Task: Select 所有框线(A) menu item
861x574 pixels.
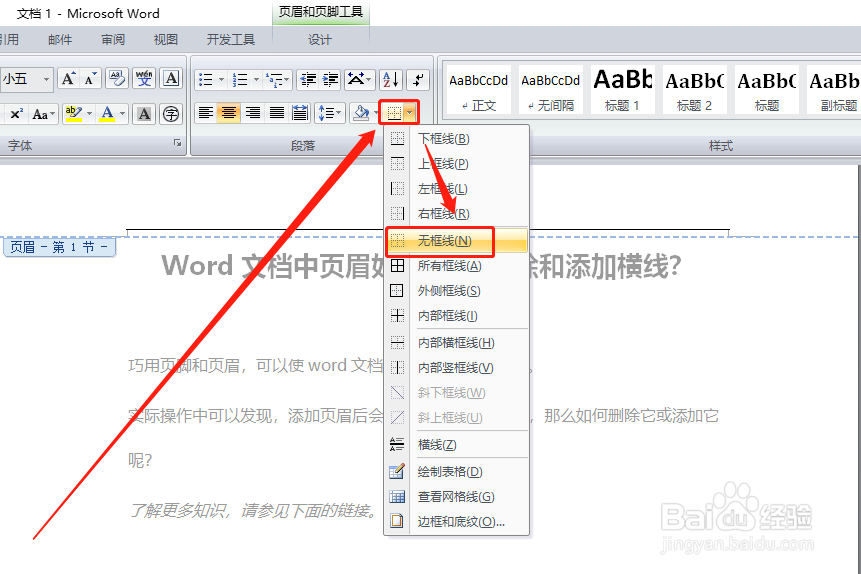Action: click(456, 266)
